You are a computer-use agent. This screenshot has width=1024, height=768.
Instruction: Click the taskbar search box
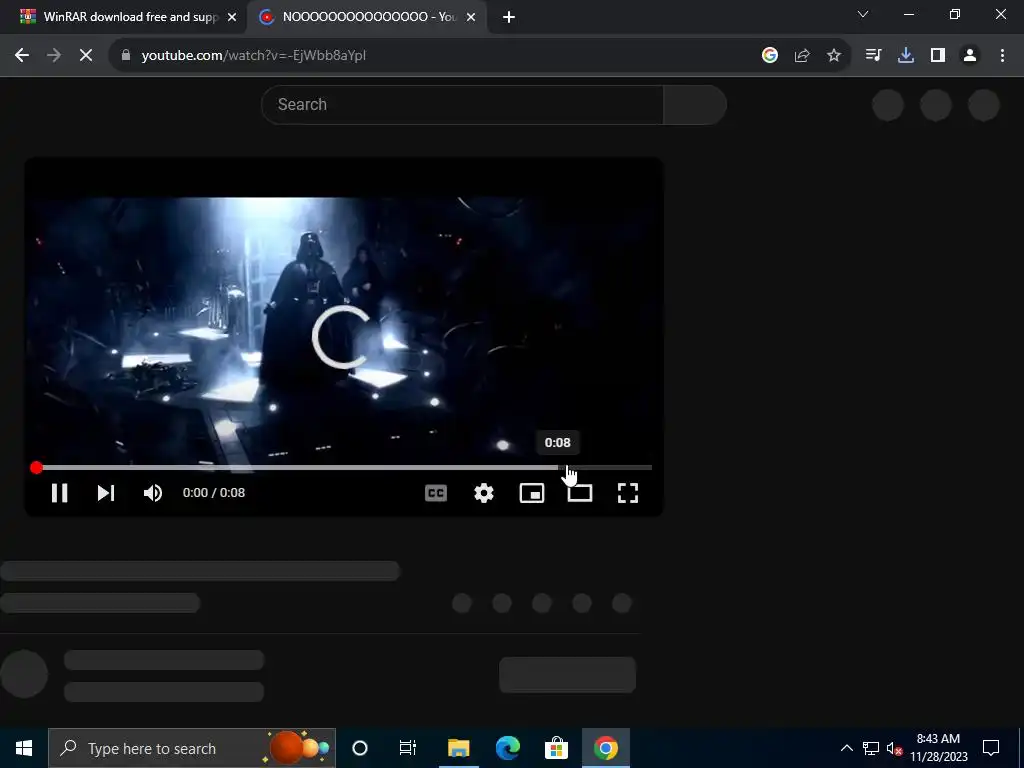click(x=192, y=748)
